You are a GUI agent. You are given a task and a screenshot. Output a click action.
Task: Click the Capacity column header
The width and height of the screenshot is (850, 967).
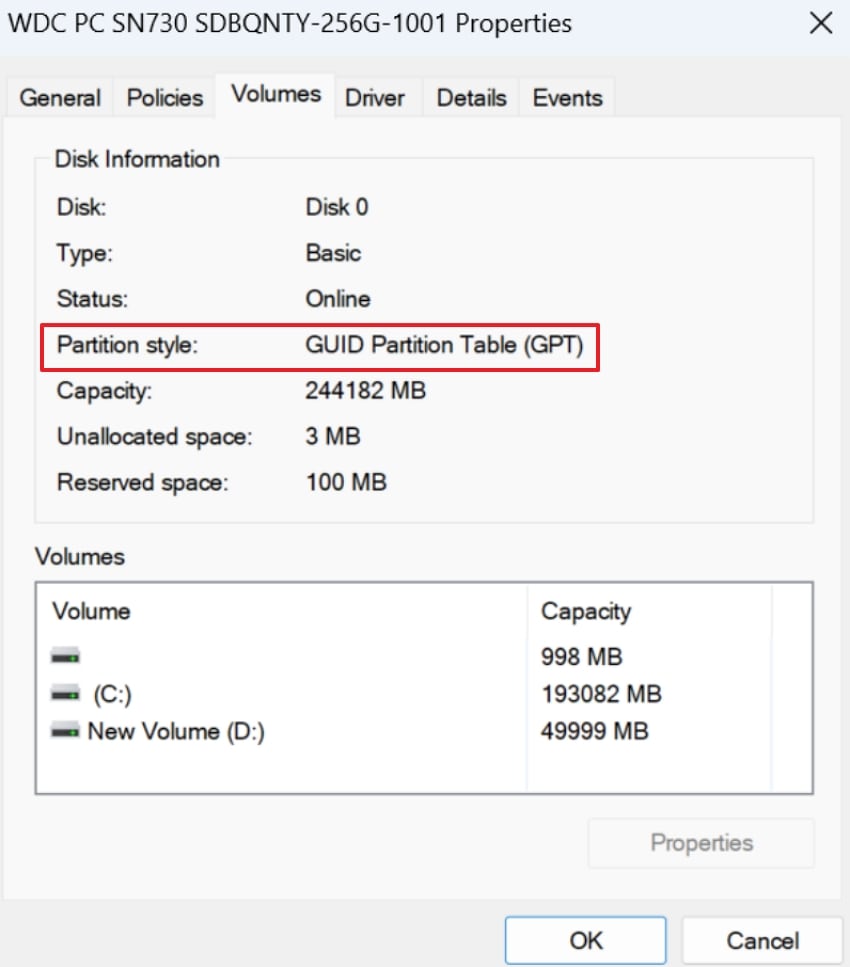click(585, 611)
